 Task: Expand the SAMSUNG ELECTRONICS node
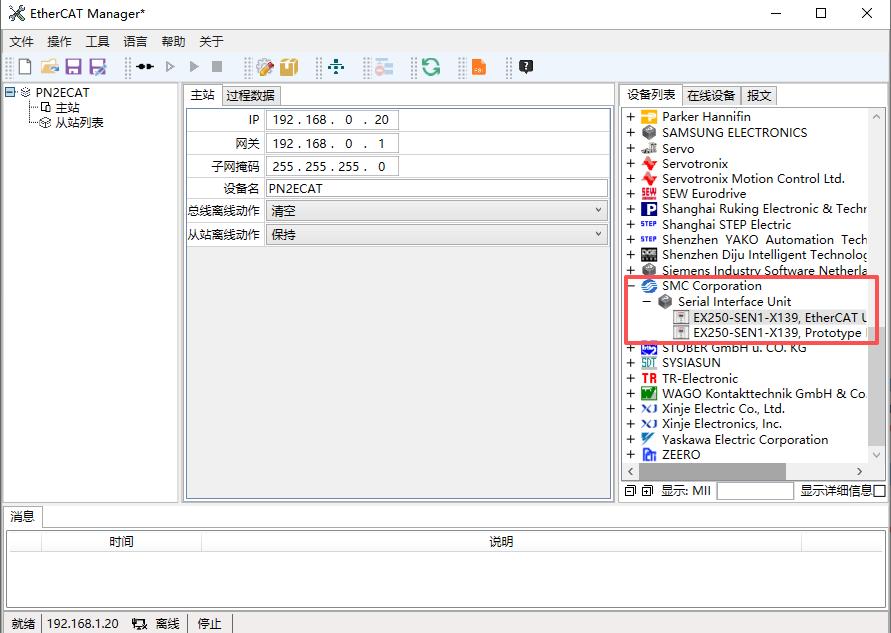pyautogui.click(x=631, y=132)
